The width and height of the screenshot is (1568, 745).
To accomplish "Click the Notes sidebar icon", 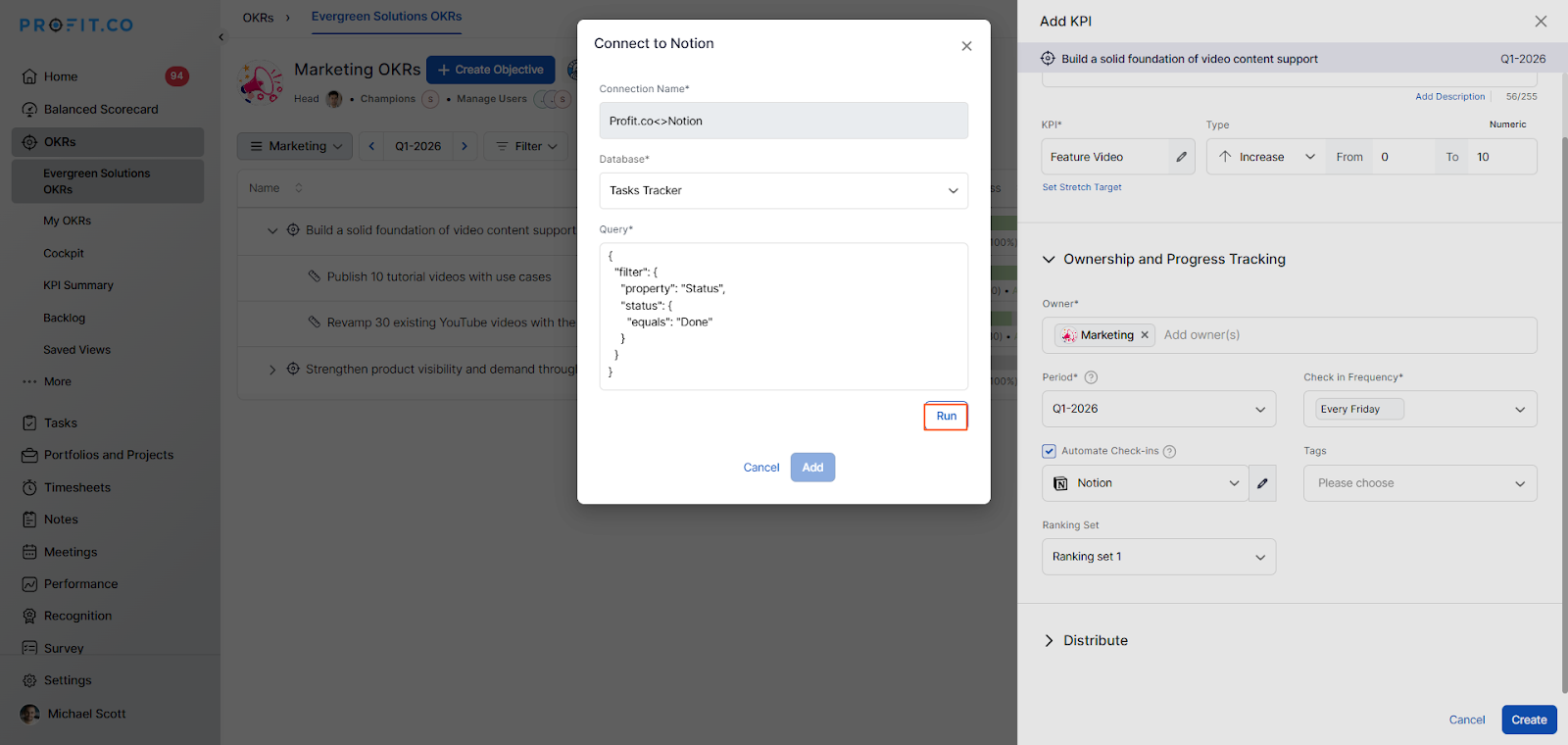I will pyautogui.click(x=29, y=521).
